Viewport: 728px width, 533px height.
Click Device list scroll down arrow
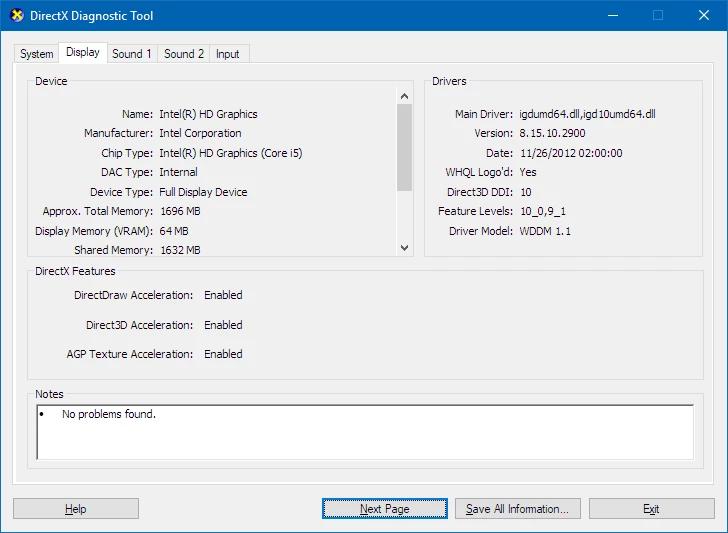[404, 248]
